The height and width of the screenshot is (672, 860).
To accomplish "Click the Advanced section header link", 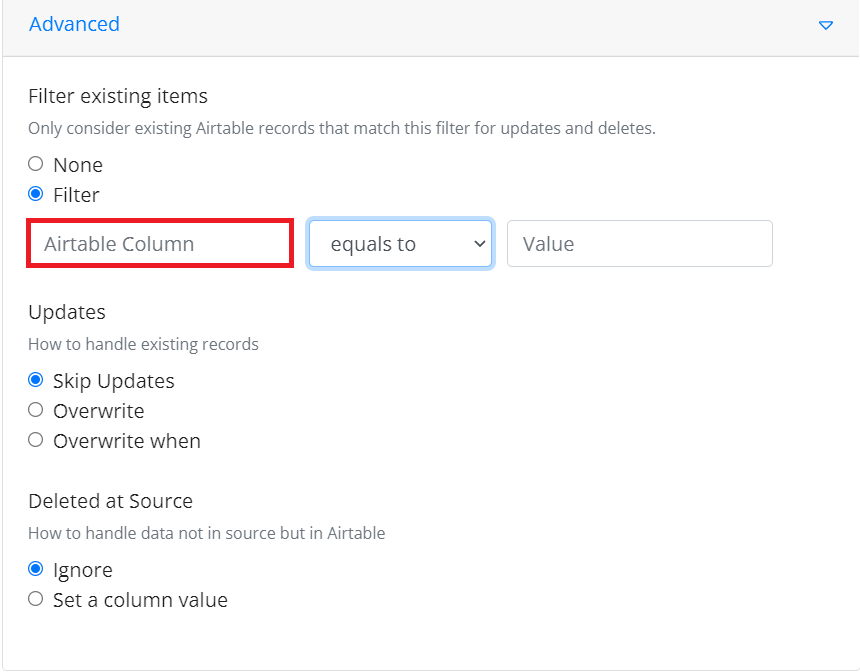I will tap(74, 24).
